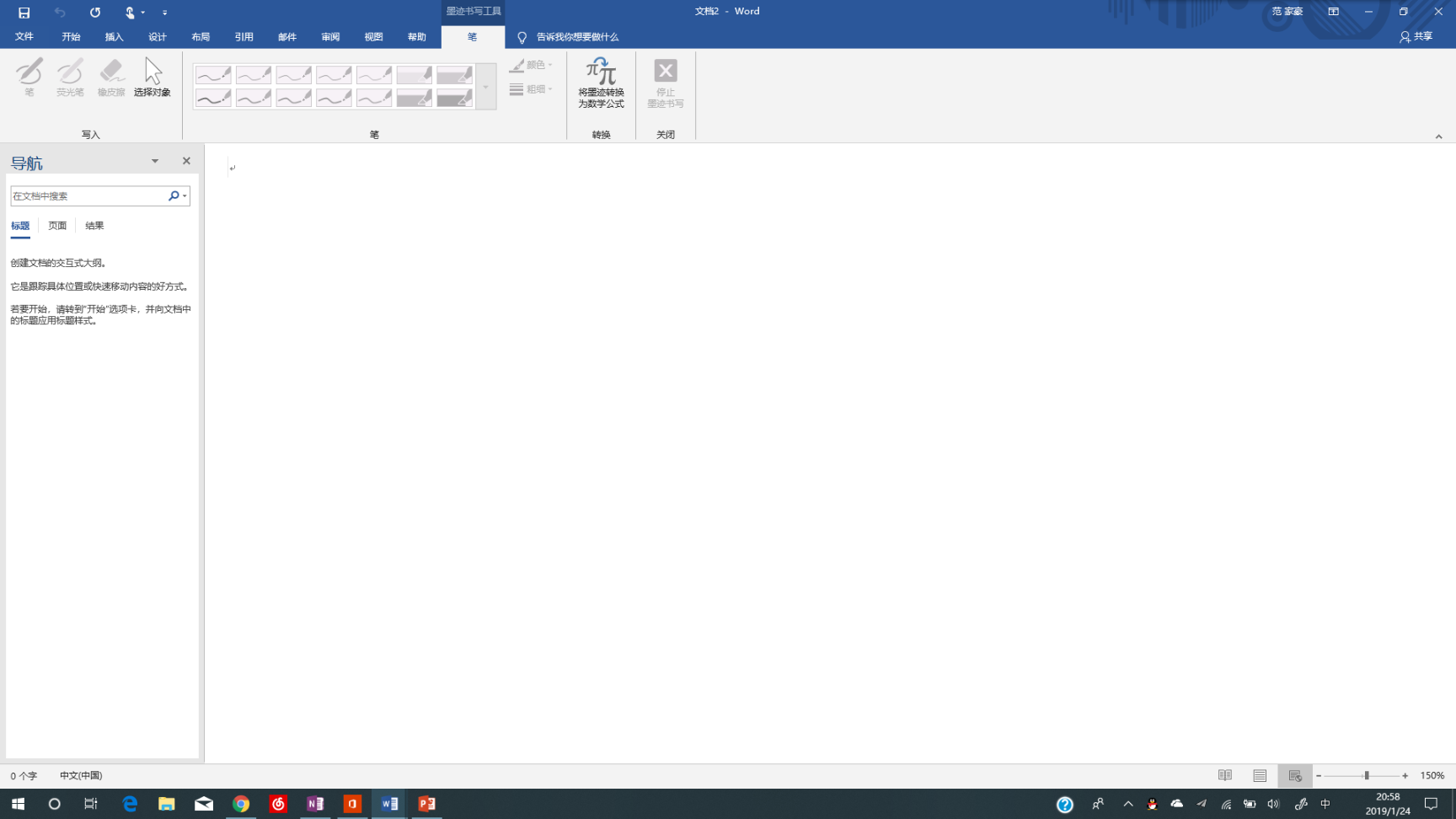
Task: Click the volume speaker tray icon
Action: (x=1273, y=804)
